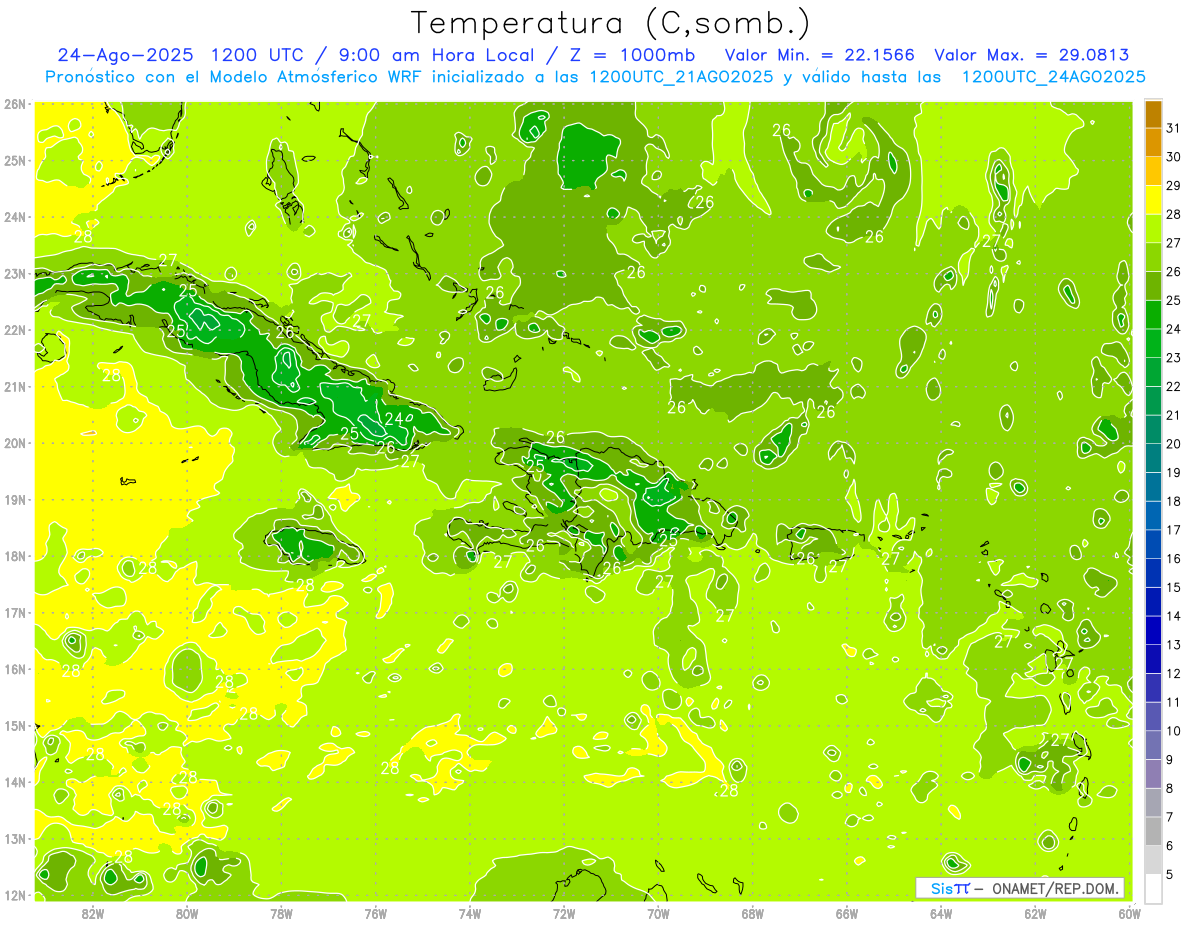This screenshot has width=1200, height=927.
Task: Click the yellow legend swatch between 28 and 29
Action: tap(1153, 199)
